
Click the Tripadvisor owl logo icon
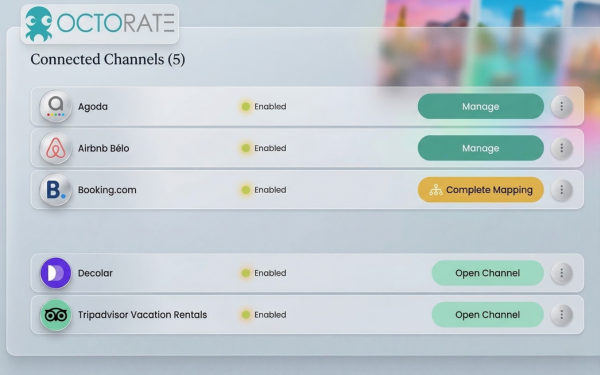click(56, 315)
